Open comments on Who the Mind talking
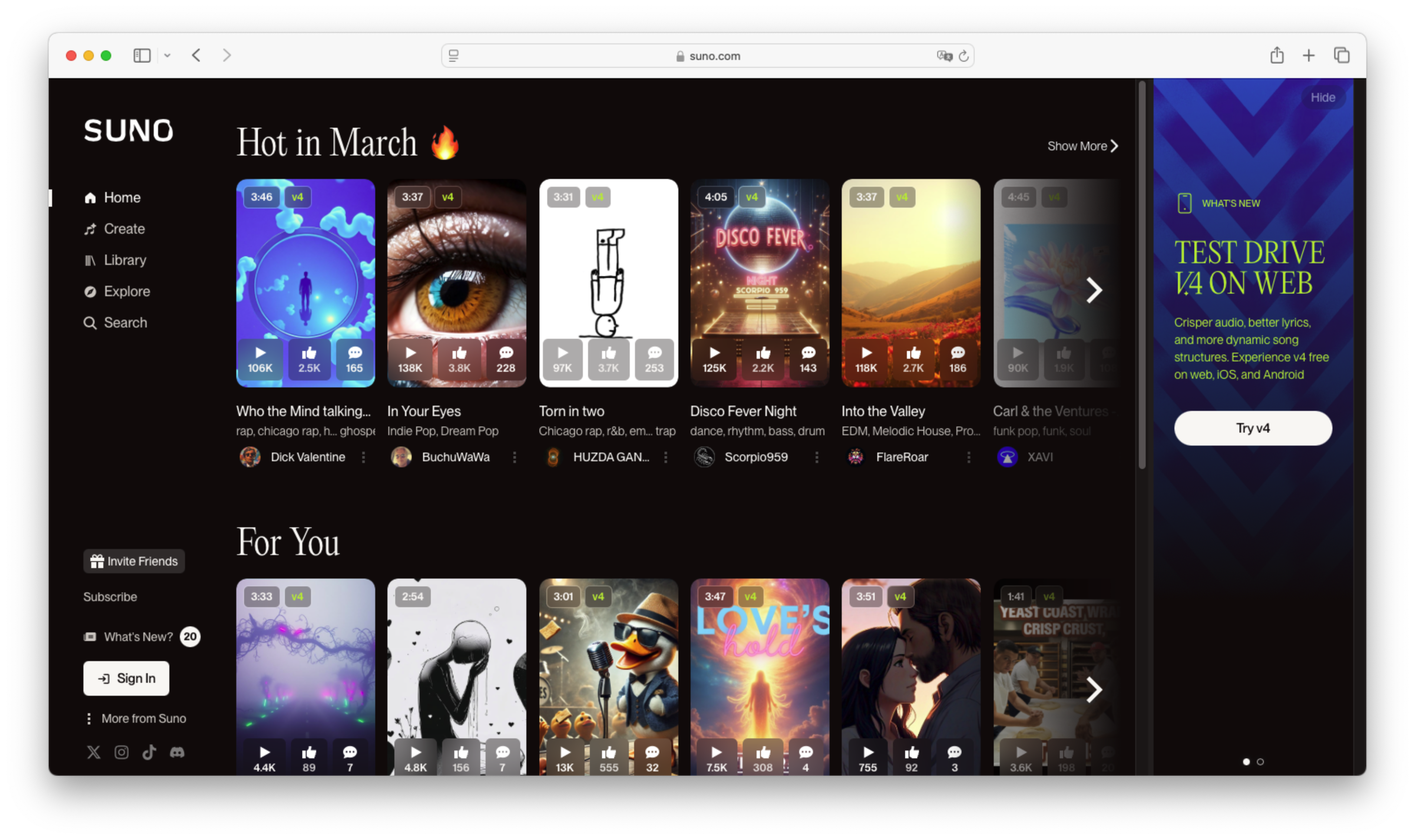 (x=354, y=360)
